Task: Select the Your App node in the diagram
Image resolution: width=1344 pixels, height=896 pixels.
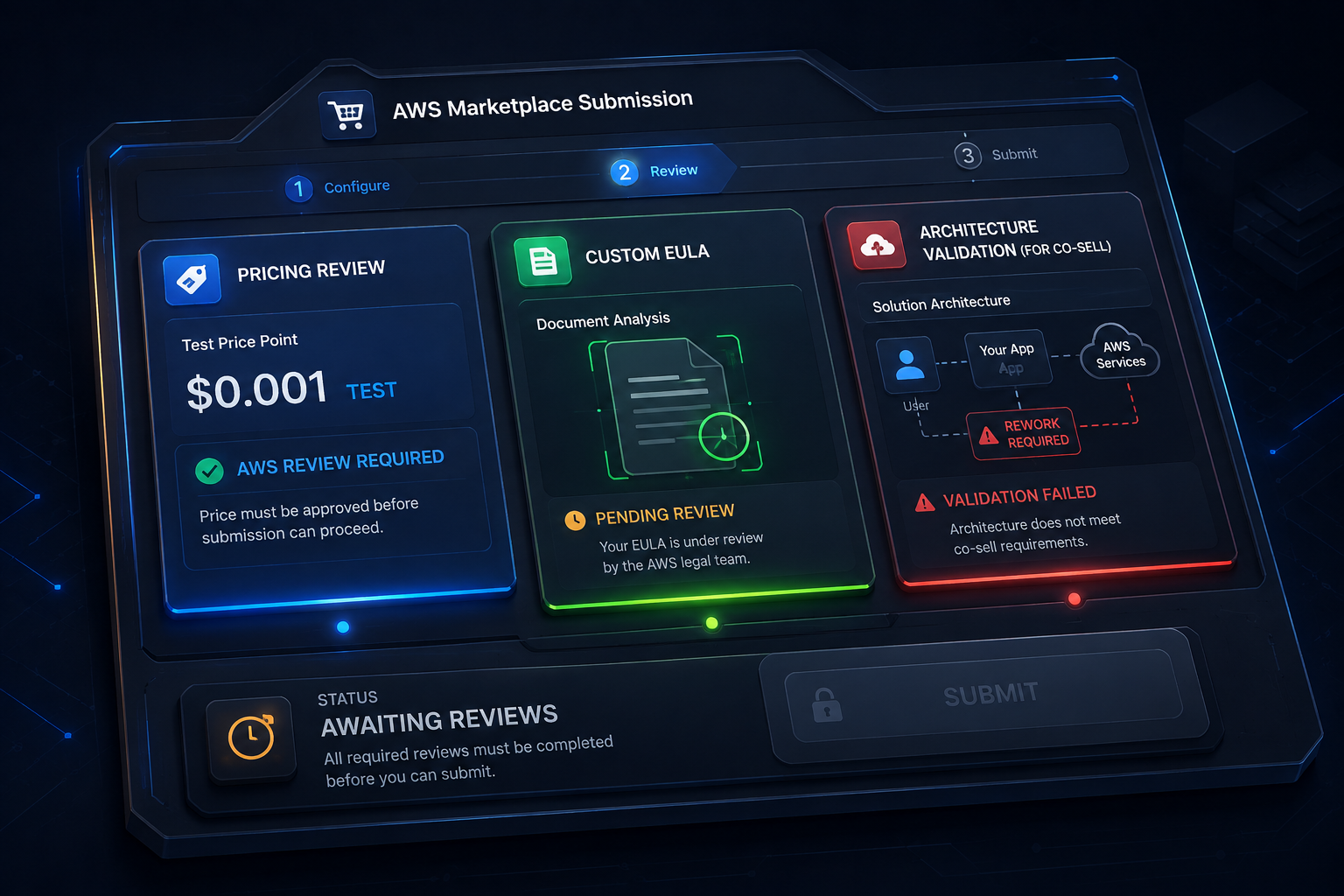Action: (x=1008, y=359)
